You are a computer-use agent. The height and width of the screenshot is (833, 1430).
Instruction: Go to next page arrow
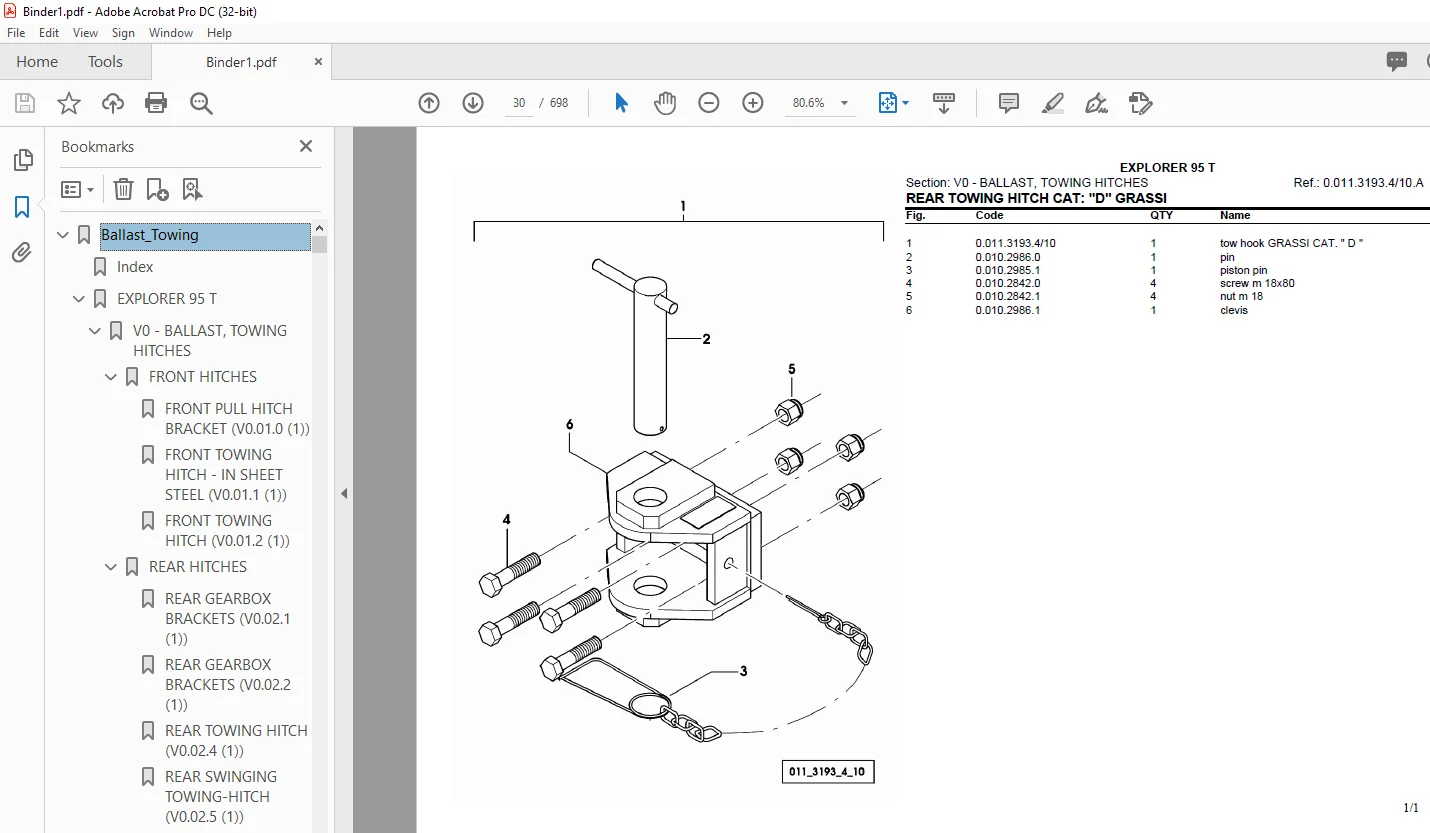pyautogui.click(x=473, y=103)
